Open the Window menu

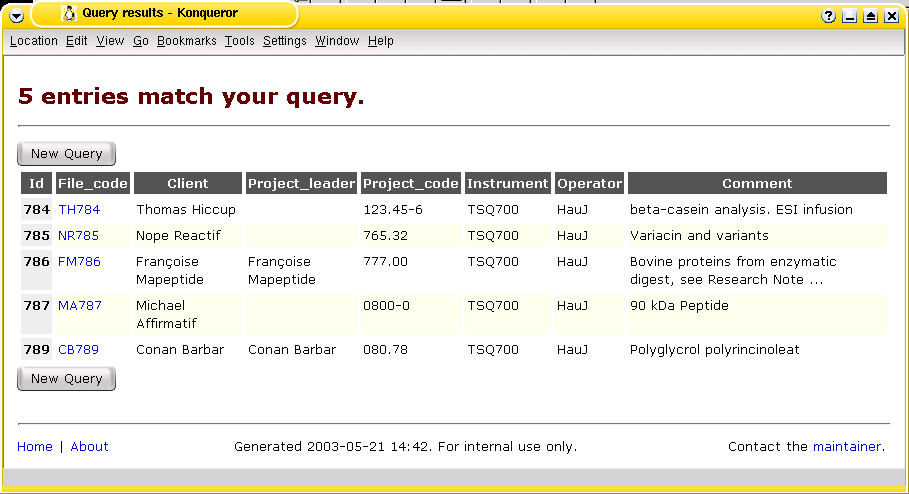337,41
